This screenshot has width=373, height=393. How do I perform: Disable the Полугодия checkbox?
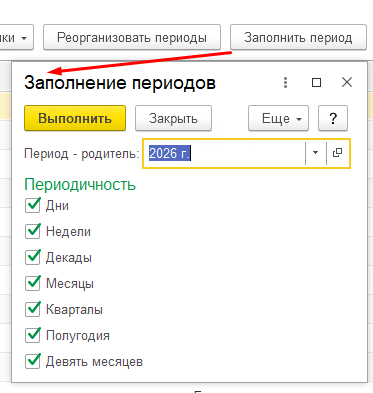pos(33,335)
